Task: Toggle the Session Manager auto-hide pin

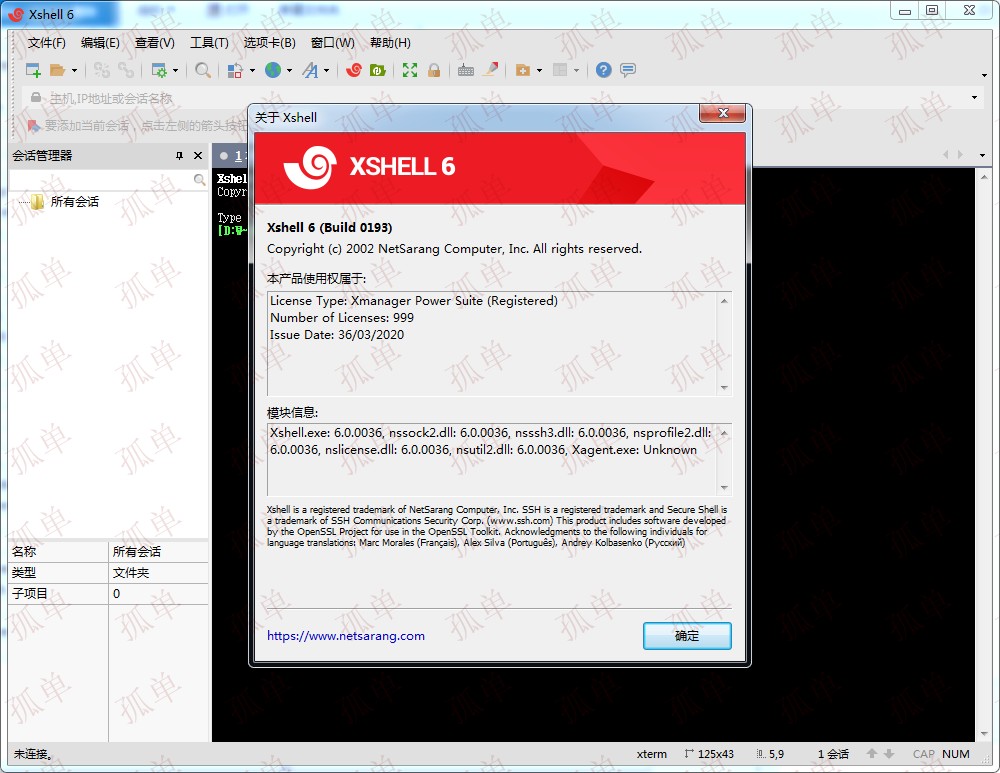Action: click(179, 156)
